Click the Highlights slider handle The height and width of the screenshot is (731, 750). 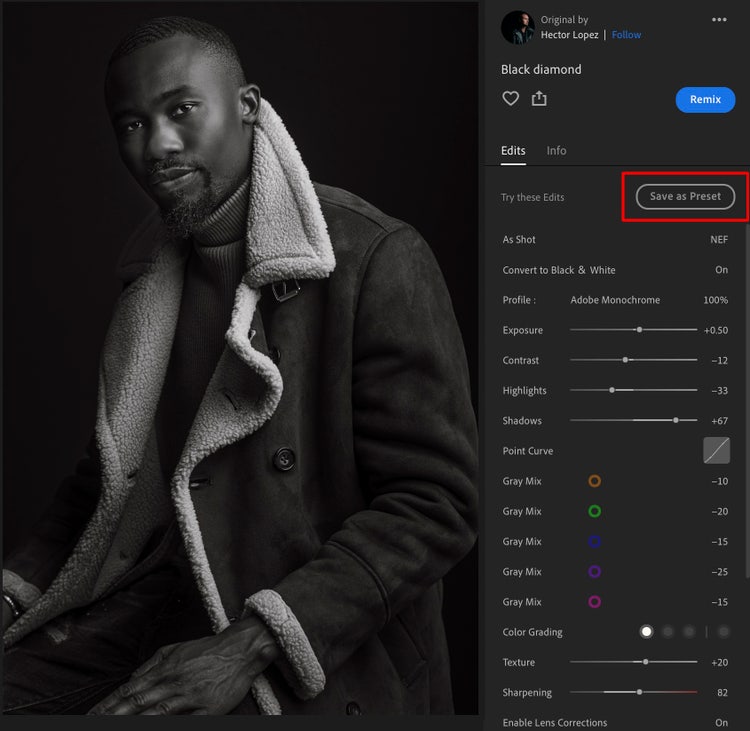pos(612,390)
